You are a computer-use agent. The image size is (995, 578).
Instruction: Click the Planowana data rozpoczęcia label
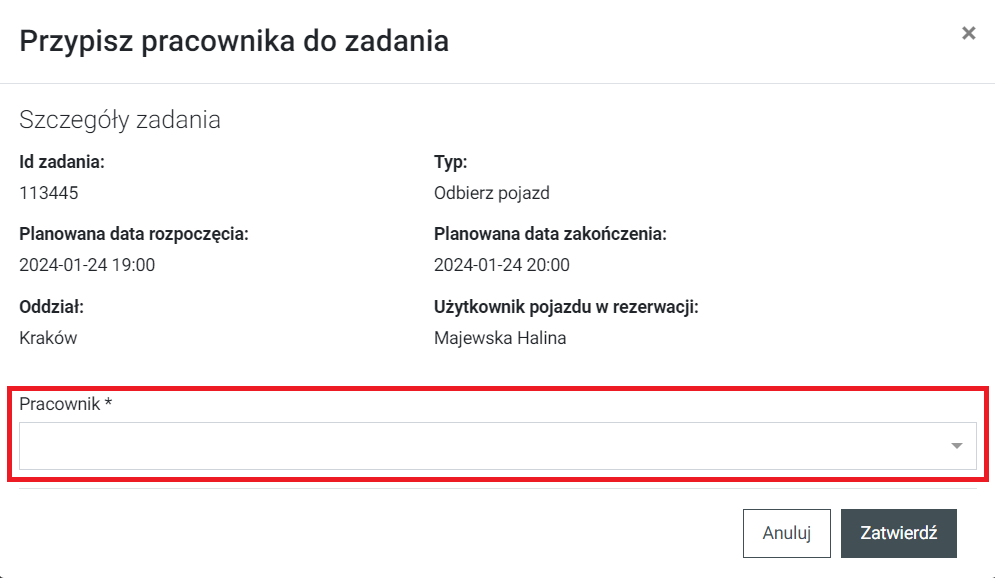[x=134, y=234]
